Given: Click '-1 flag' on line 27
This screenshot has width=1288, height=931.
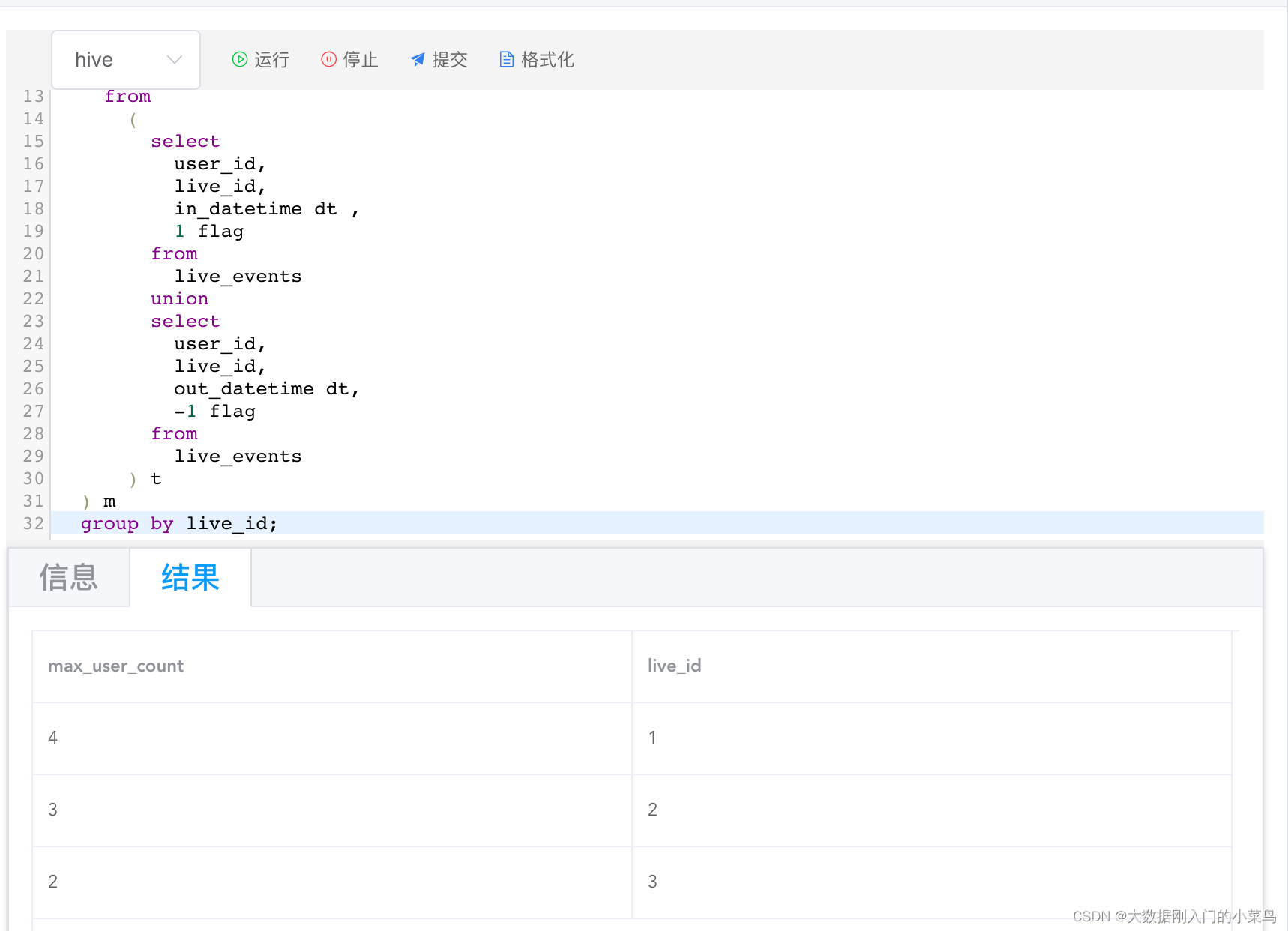Looking at the screenshot, I should [x=215, y=411].
